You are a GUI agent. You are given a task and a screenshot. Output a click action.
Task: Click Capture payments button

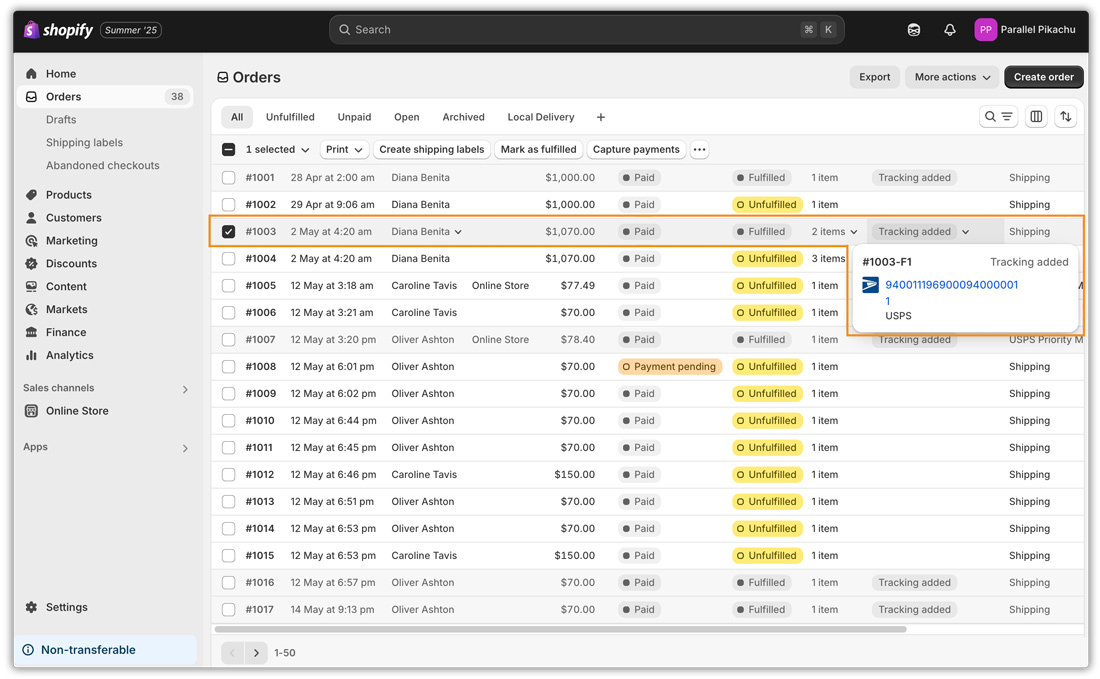click(x=636, y=149)
